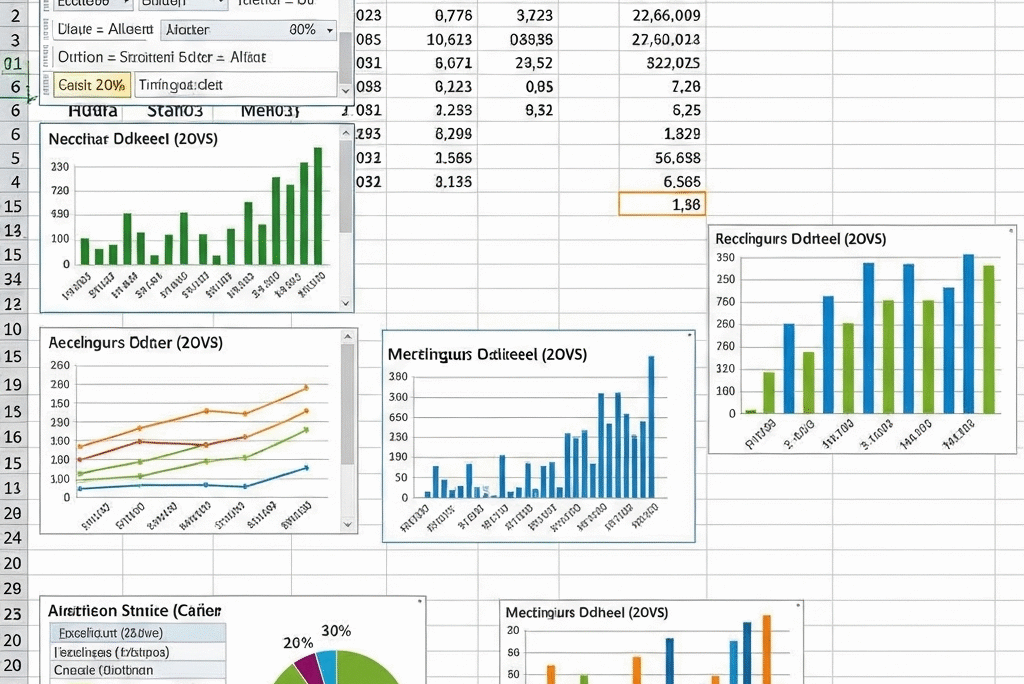
Task: Click the cell with value 56,698
Action: click(662, 158)
